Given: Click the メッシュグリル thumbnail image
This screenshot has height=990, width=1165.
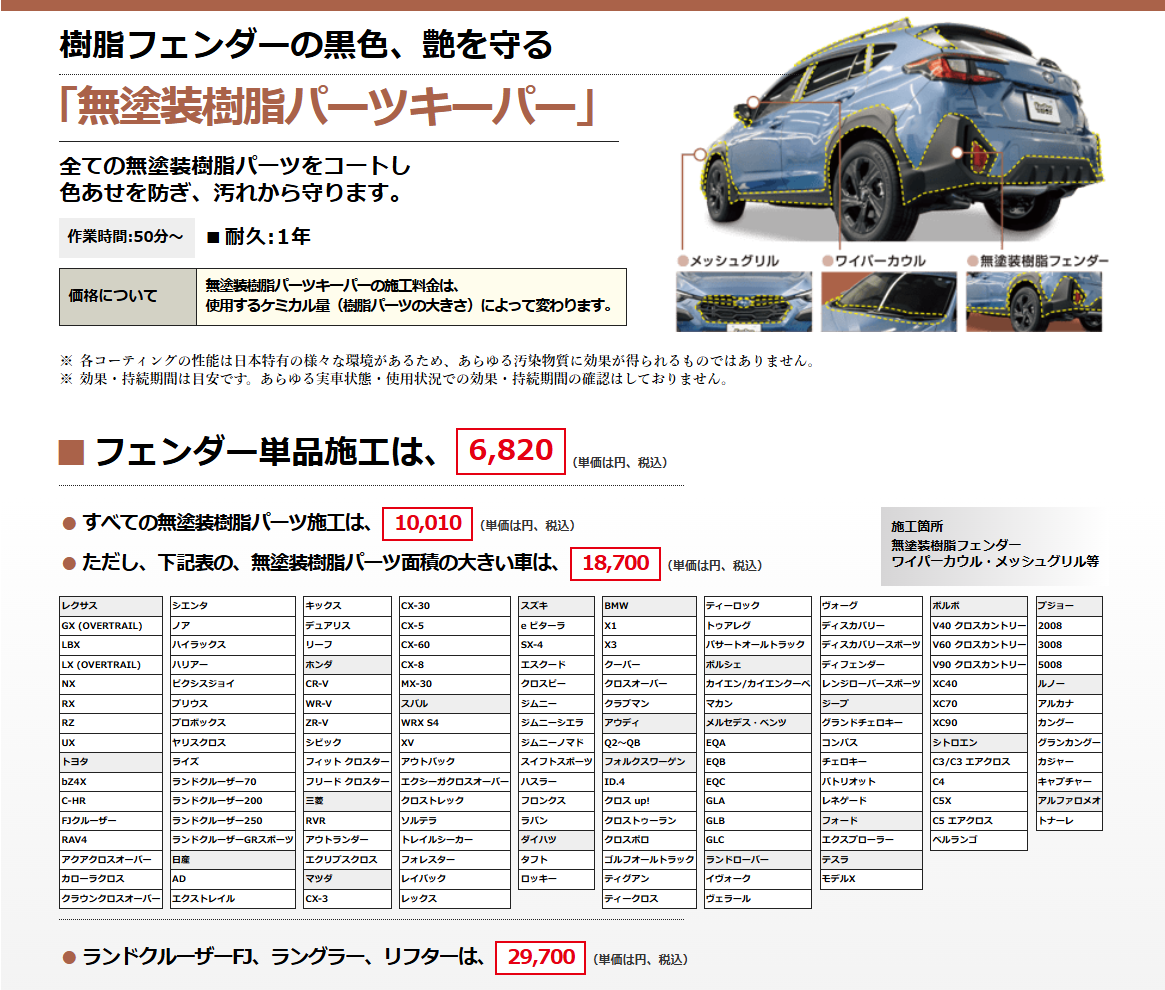Looking at the screenshot, I should tap(744, 301).
